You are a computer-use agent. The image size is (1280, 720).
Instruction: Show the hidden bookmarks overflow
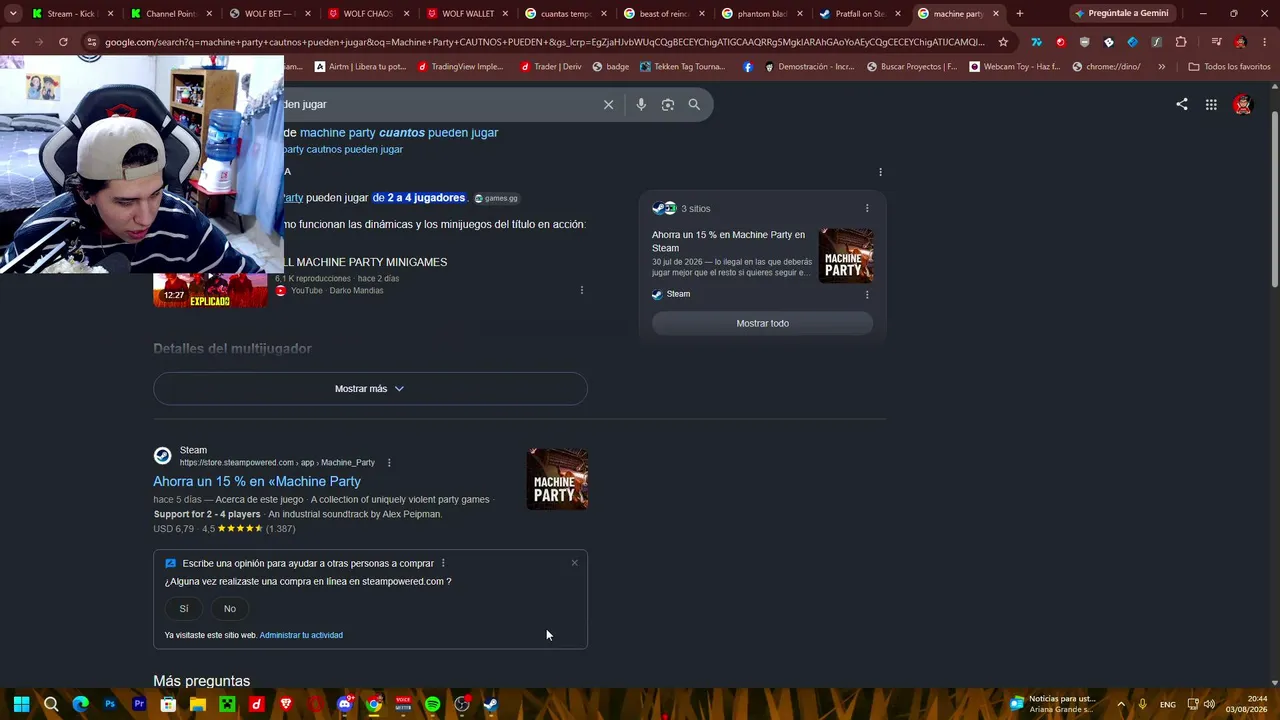point(1161,67)
